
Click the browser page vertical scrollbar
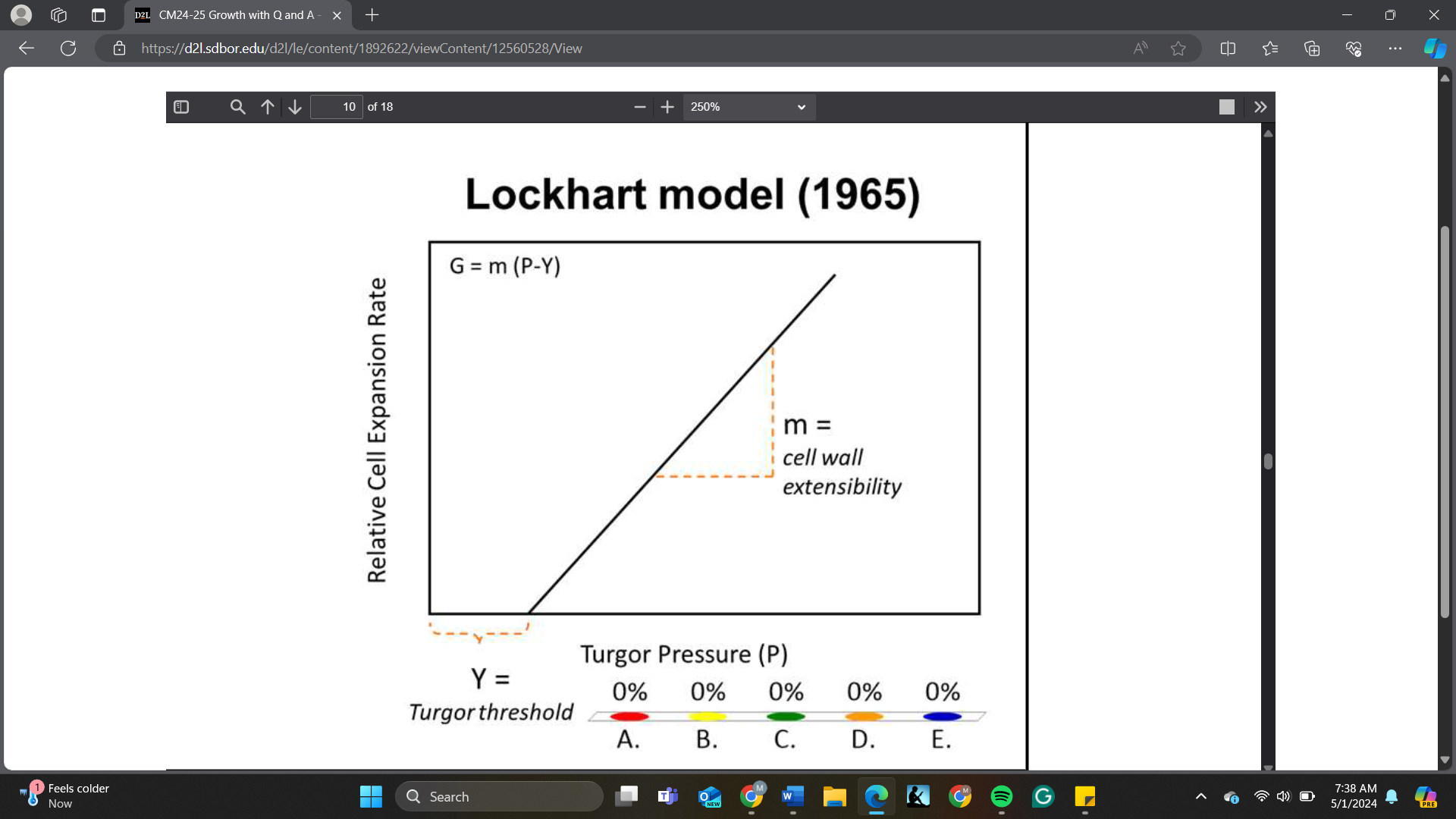(x=1445, y=421)
